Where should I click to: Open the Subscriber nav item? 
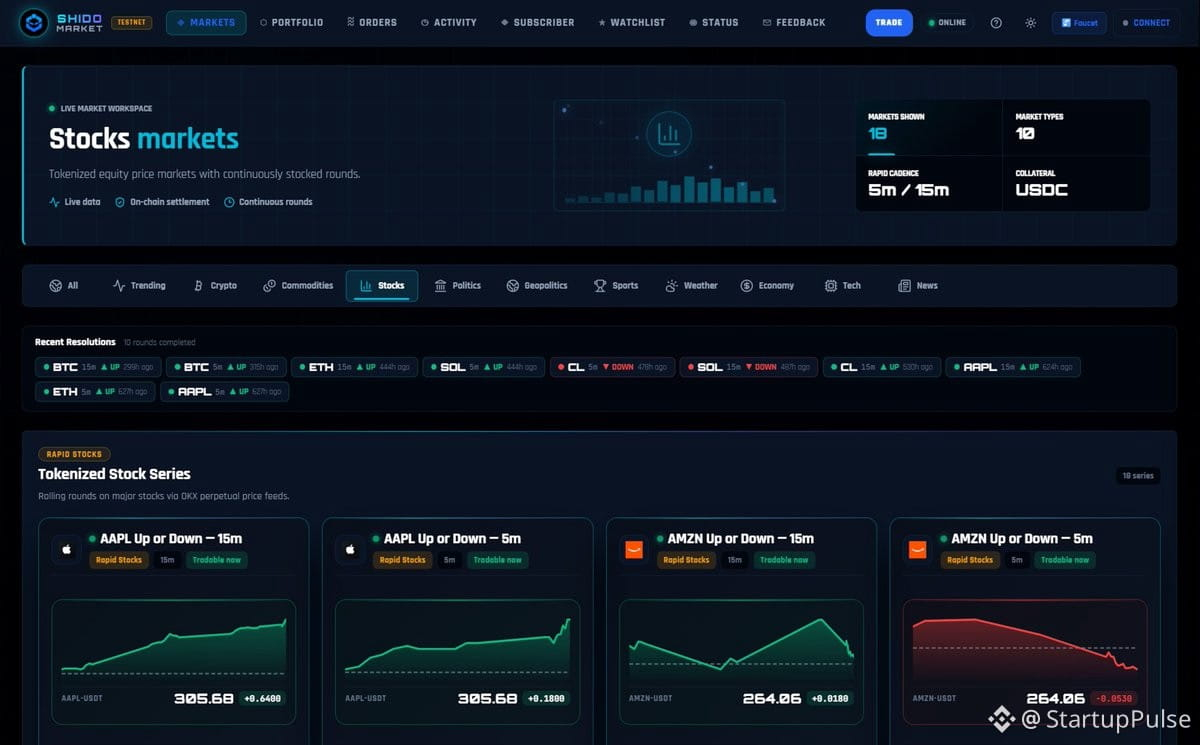pos(538,22)
